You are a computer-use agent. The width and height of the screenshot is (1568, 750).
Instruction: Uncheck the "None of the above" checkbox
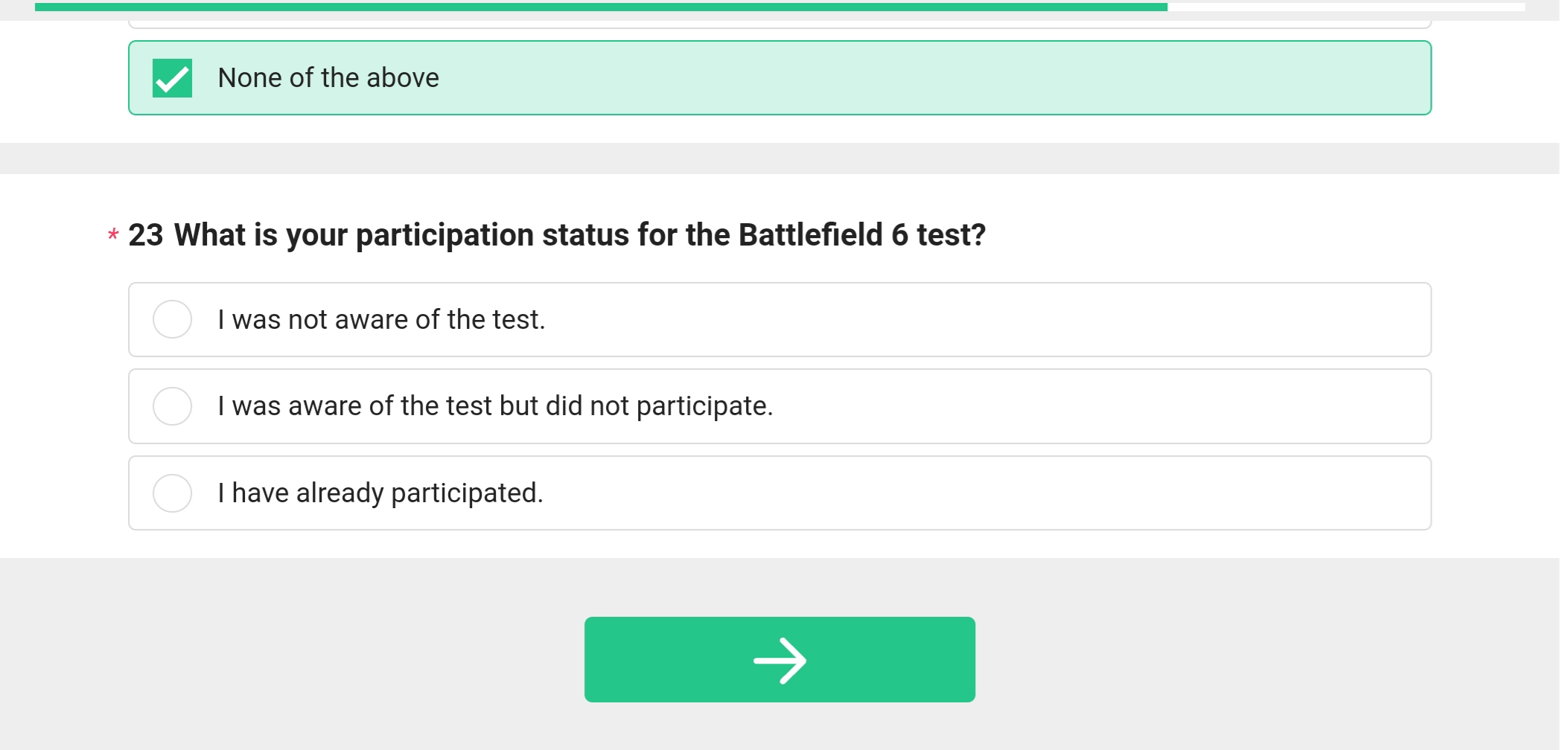coord(172,78)
